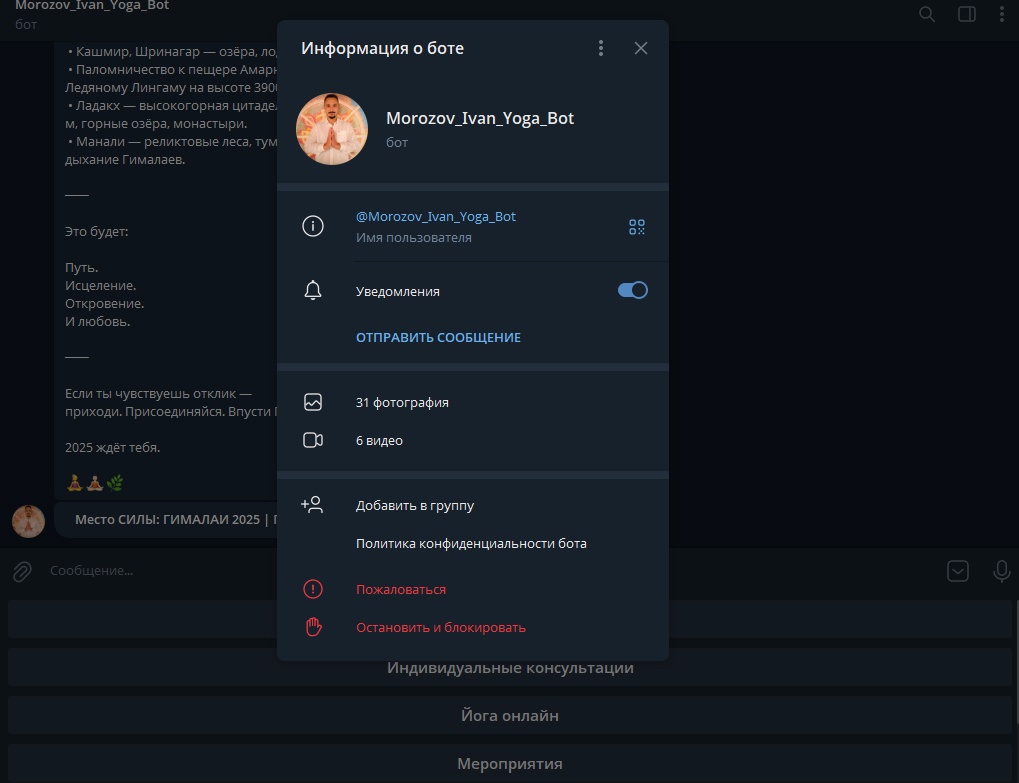Image resolution: width=1019 pixels, height=783 pixels.
Task: Close the bot information dialog
Action: (x=641, y=48)
